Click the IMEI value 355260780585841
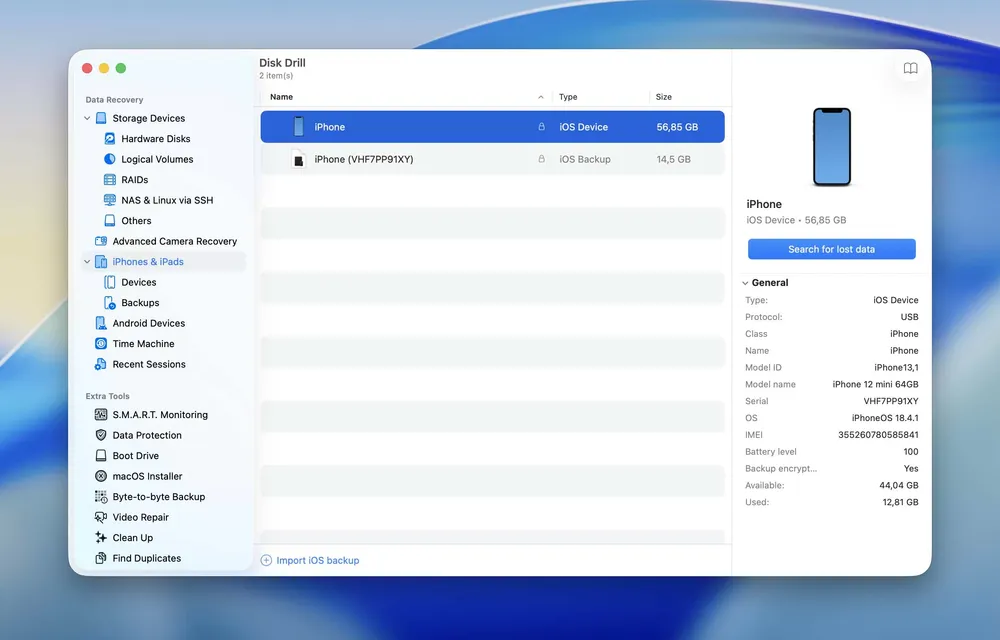Viewport: 1000px width, 640px height. 878,435
